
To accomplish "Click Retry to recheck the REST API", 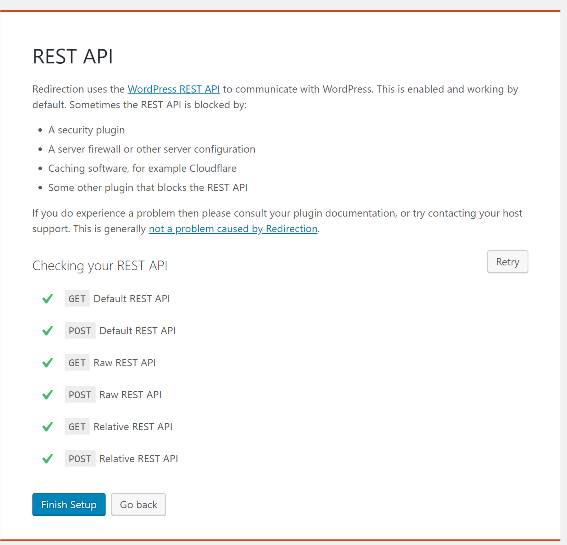I will 507,261.
